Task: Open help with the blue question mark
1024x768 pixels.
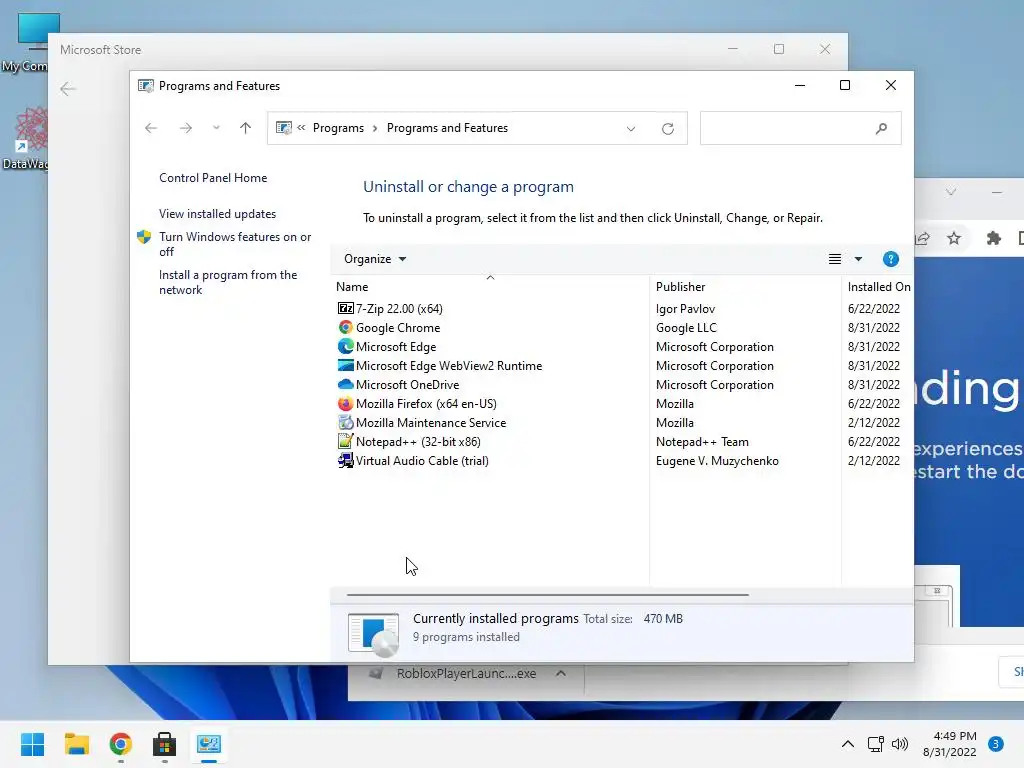Action: (890, 259)
